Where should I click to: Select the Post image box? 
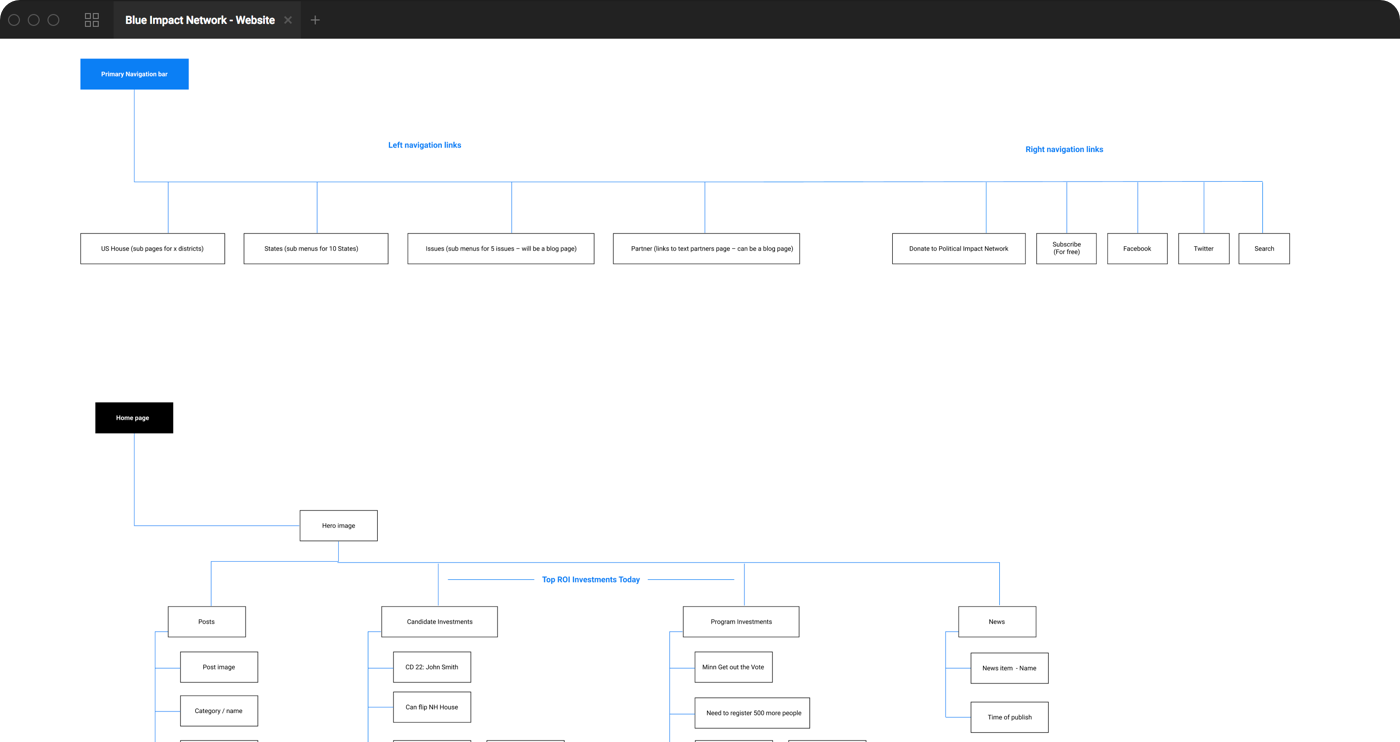coord(219,667)
